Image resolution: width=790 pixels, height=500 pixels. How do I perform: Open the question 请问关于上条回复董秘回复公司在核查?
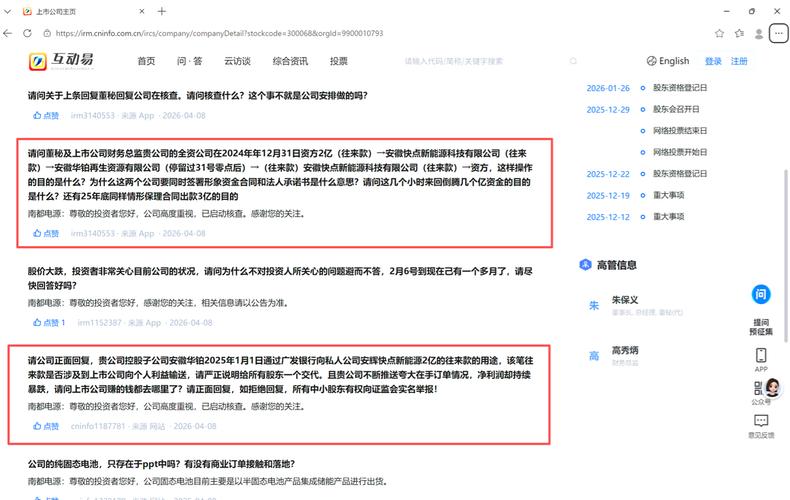click(198, 95)
